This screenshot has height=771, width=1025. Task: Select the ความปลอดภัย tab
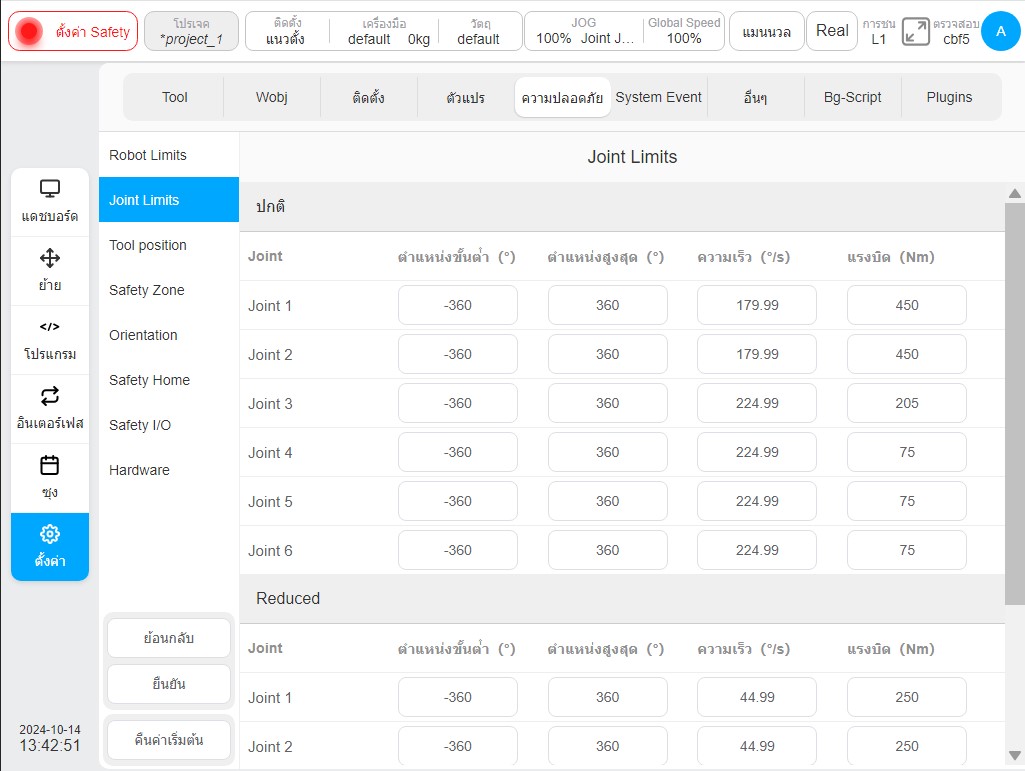pyautogui.click(x=562, y=97)
